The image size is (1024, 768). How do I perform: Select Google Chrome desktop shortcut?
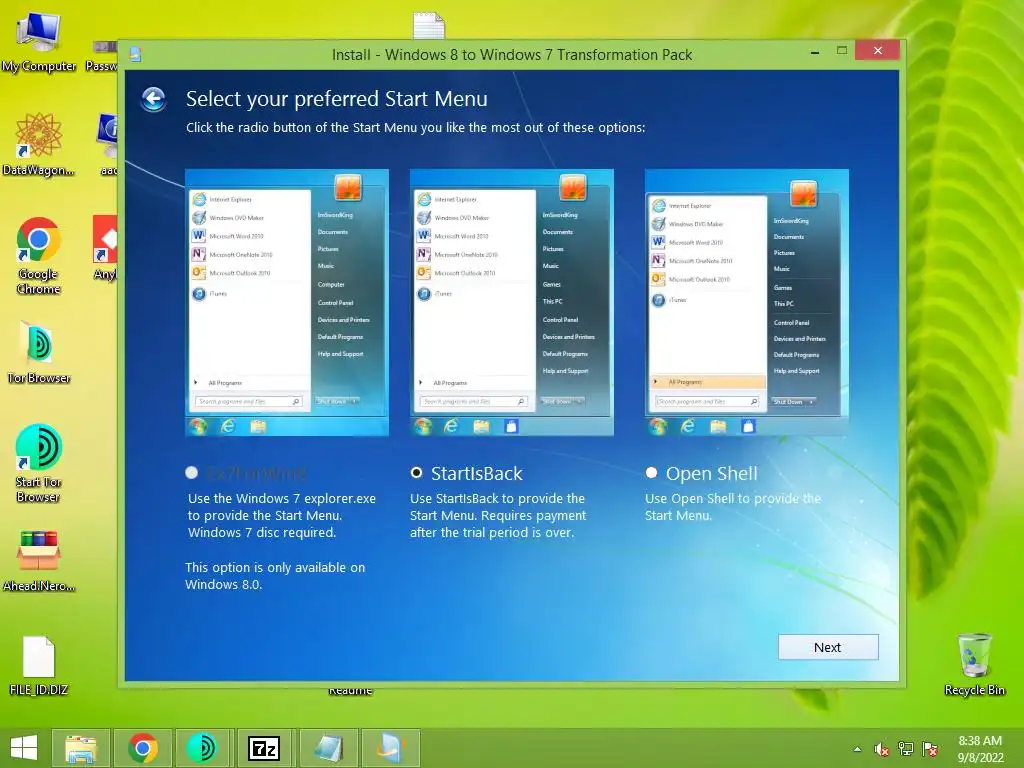(x=39, y=255)
